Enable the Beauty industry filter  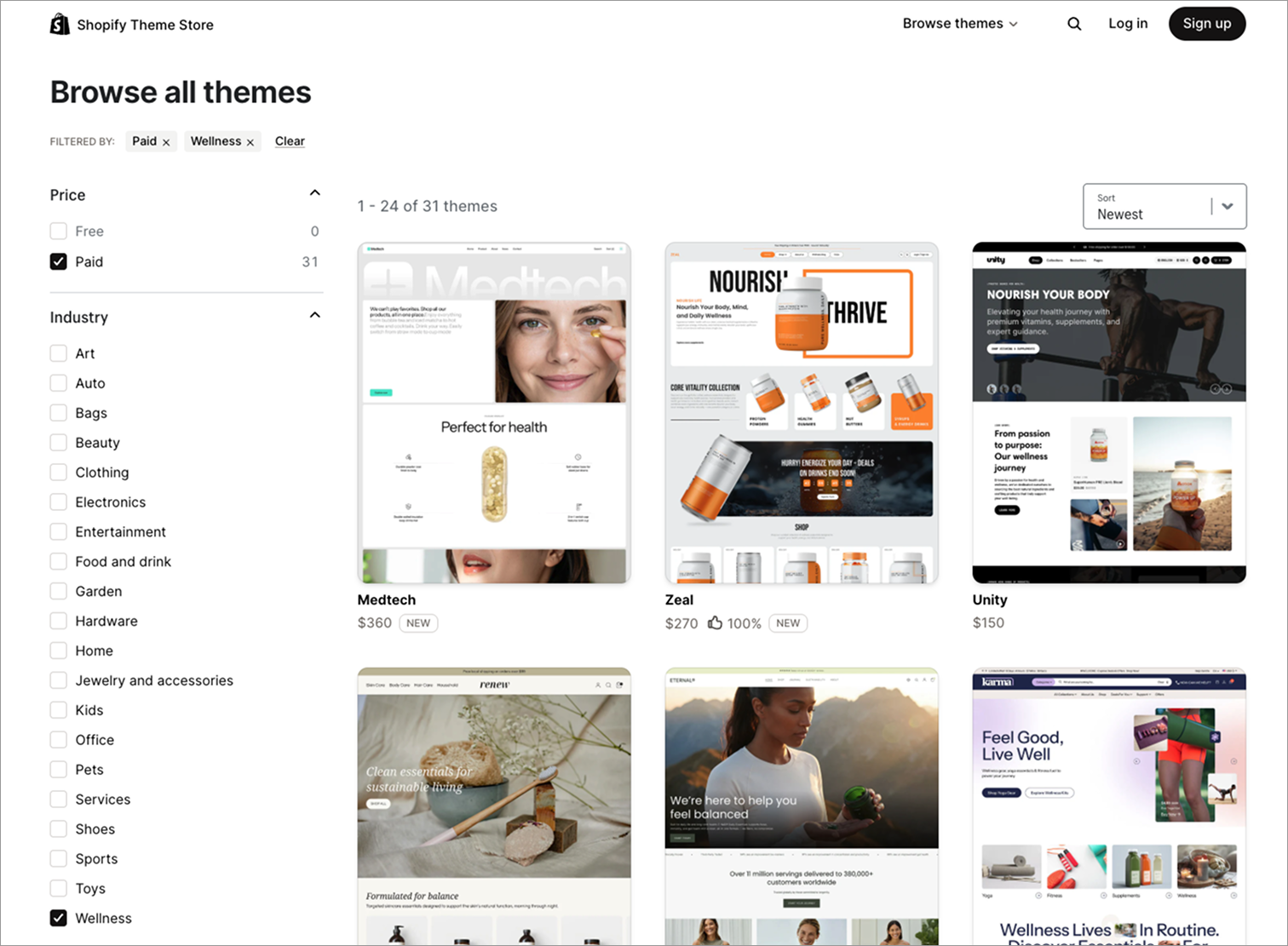[x=58, y=442]
